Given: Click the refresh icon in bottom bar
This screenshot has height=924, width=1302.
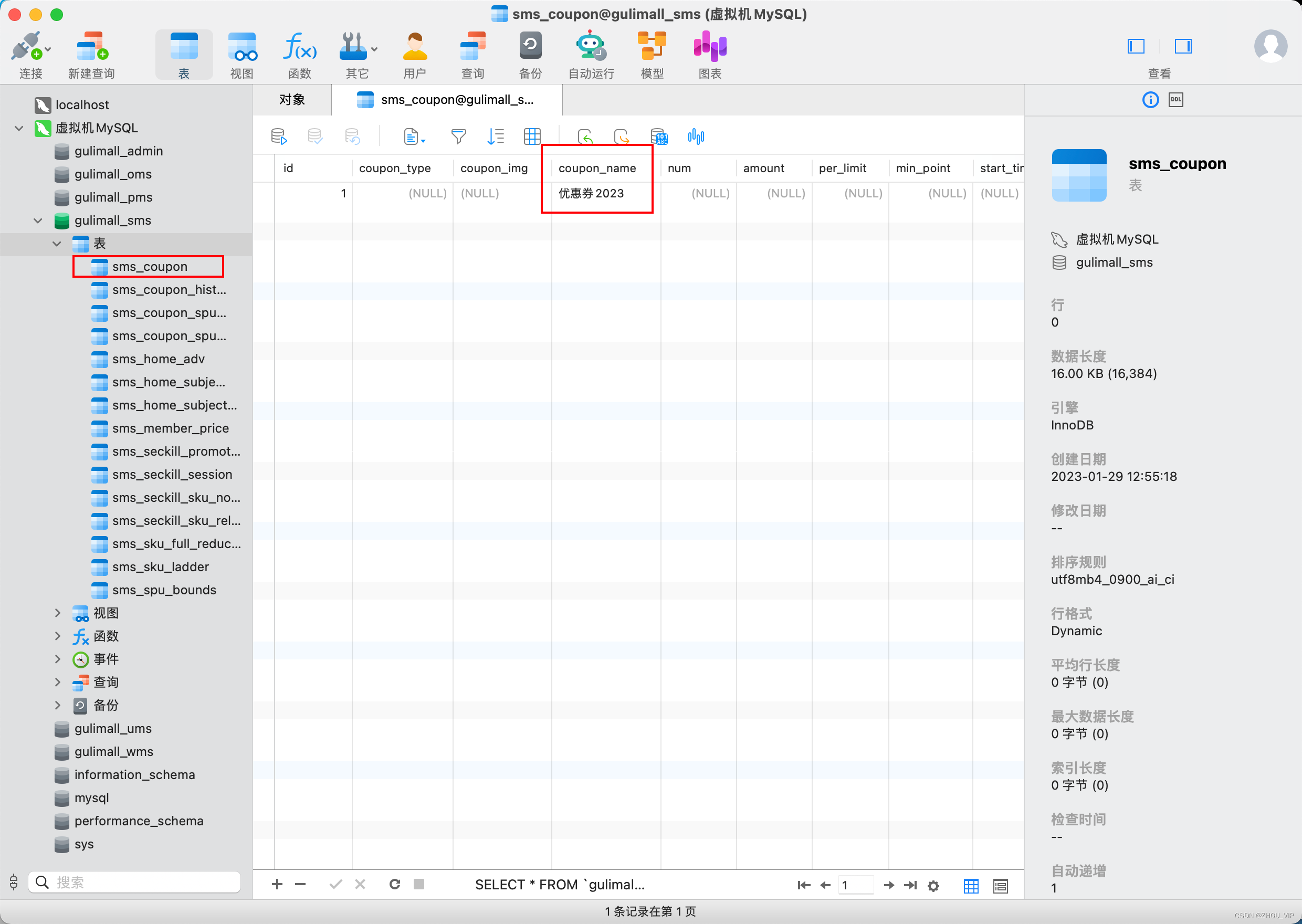Looking at the screenshot, I should click(394, 884).
